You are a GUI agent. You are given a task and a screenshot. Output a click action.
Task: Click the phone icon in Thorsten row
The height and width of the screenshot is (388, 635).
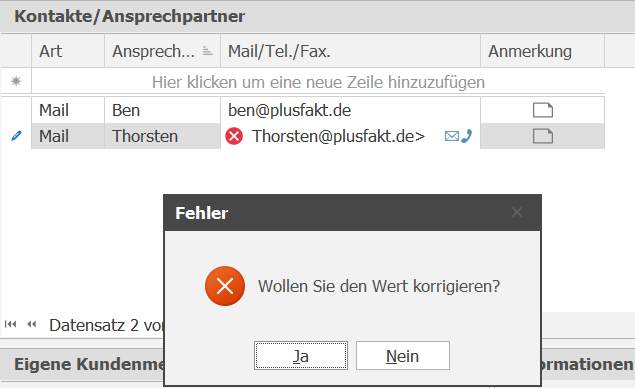[x=467, y=136]
